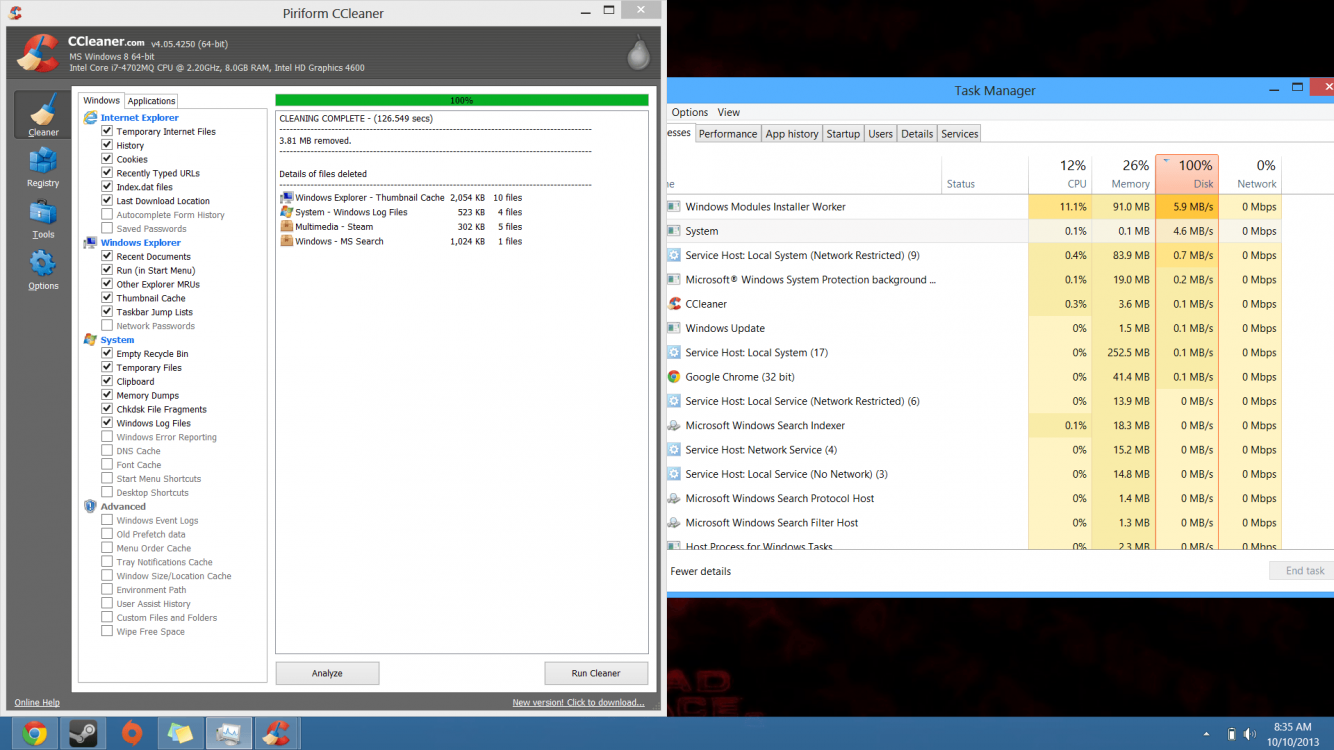This screenshot has width=1334, height=750.
Task: Click the green 100% progress bar
Action: tap(462, 100)
